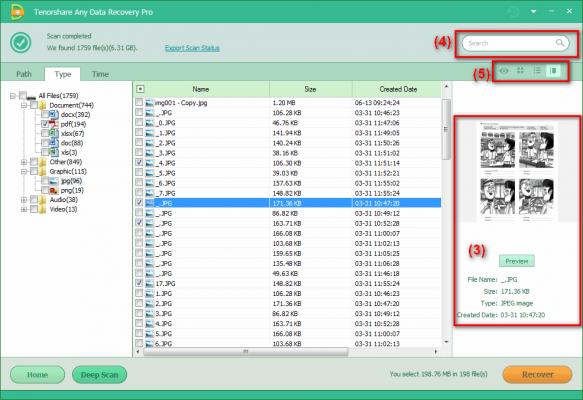The width and height of the screenshot is (583, 400).
Task: Sort by the Size column header
Action: tap(310, 89)
